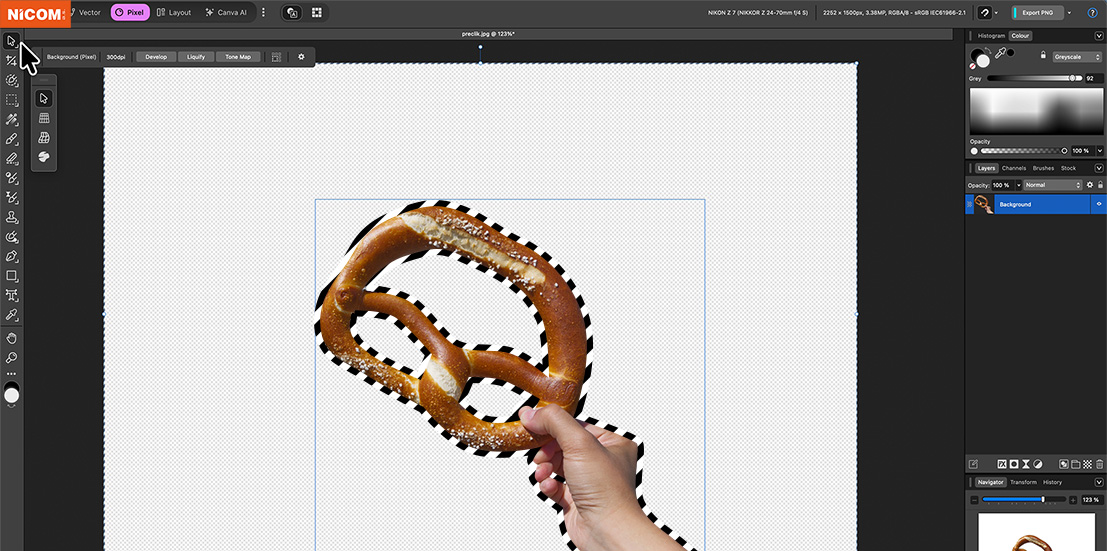Click the alignment grid icon in context toolbar
Viewport: 1107px width, 551px height.
click(276, 57)
